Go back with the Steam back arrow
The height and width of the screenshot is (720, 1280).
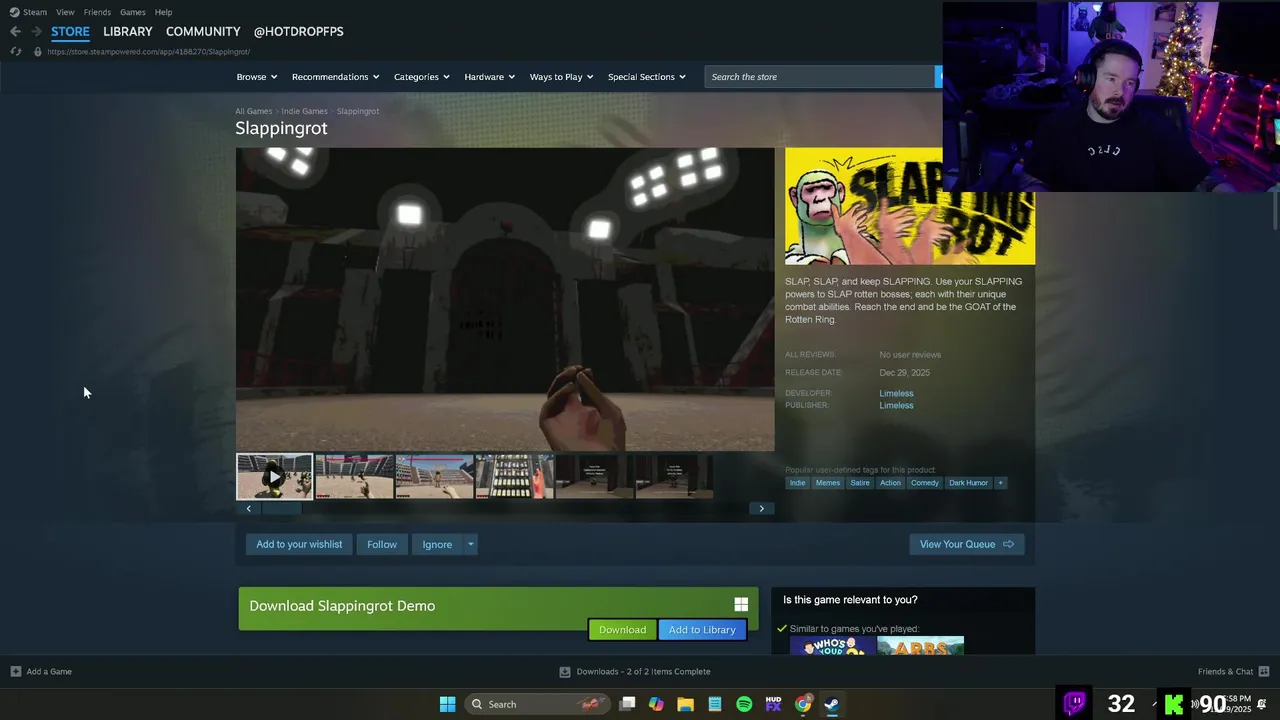click(x=15, y=31)
